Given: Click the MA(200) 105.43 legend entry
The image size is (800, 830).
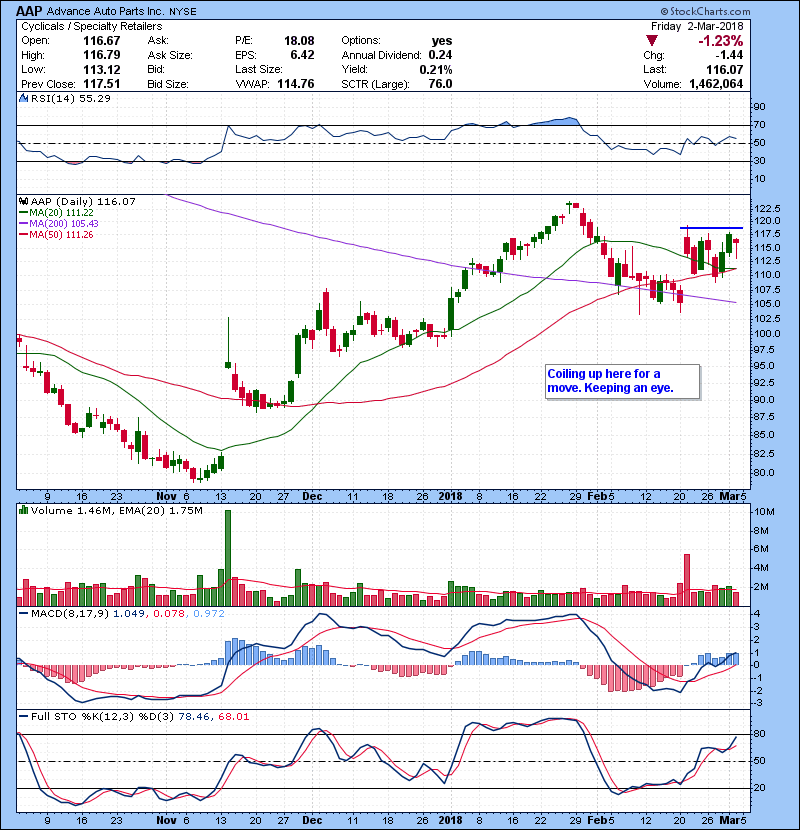Looking at the screenshot, I should (x=59, y=223).
